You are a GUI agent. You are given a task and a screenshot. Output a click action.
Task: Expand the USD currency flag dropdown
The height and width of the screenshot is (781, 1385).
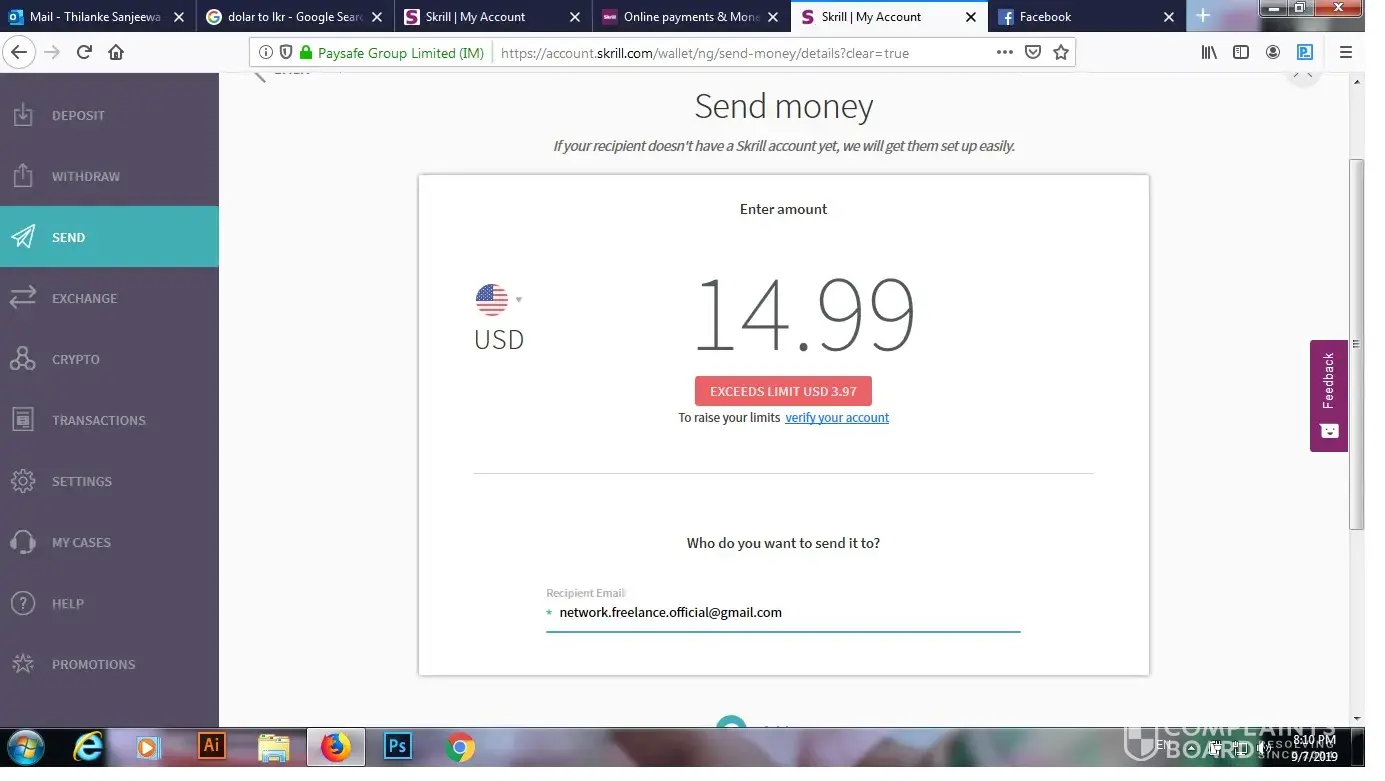tap(498, 300)
